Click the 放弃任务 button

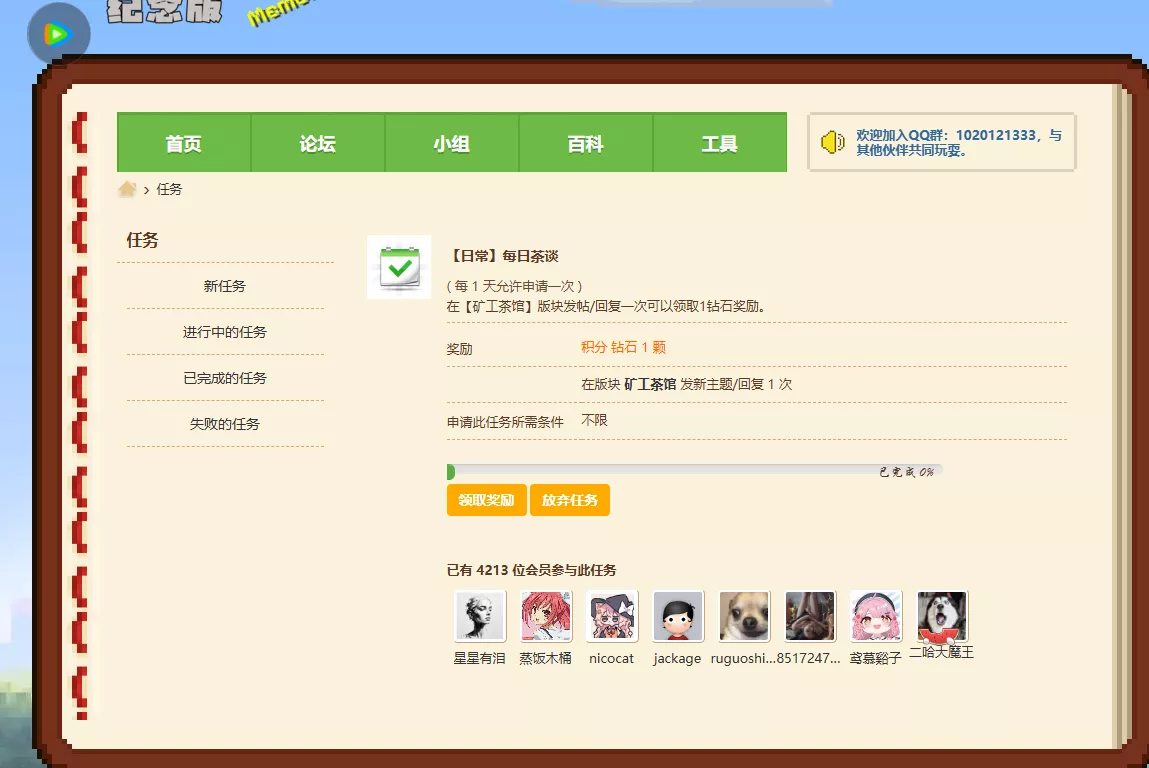(x=570, y=500)
